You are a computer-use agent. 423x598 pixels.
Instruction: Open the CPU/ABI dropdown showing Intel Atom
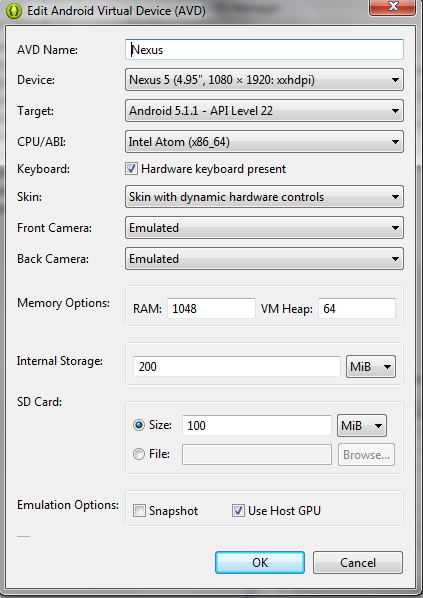point(264,142)
